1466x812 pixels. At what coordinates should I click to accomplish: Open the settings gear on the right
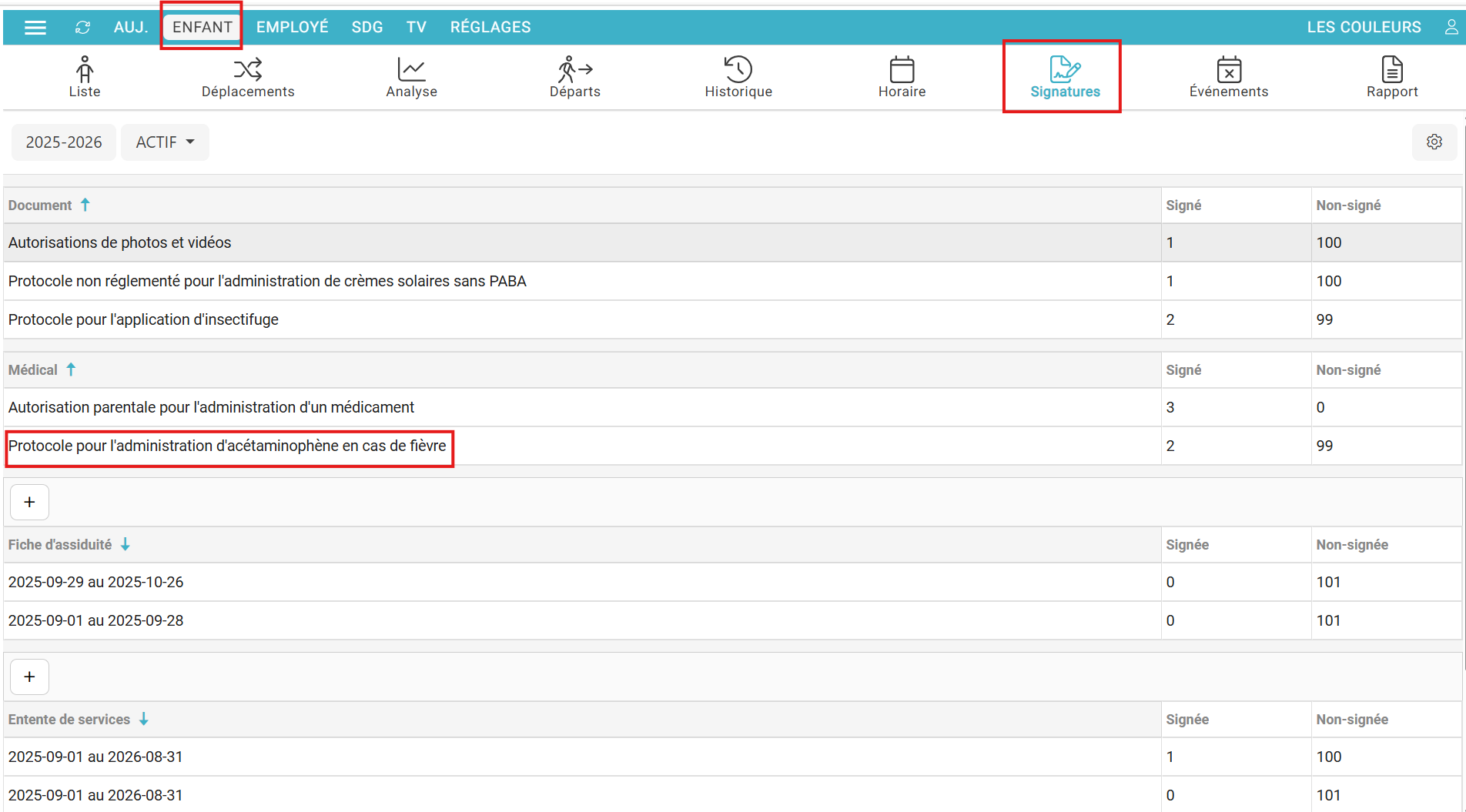(x=1434, y=142)
